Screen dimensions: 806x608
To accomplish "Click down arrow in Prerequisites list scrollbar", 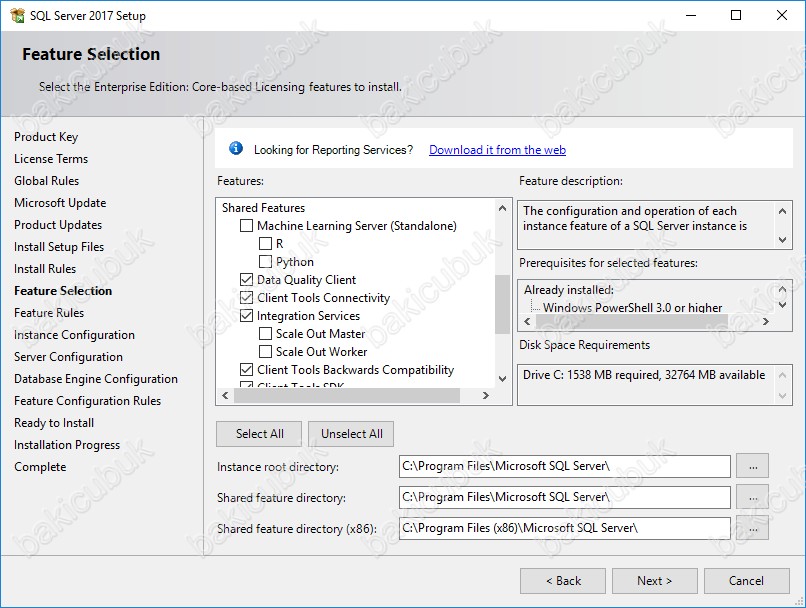I will (782, 305).
